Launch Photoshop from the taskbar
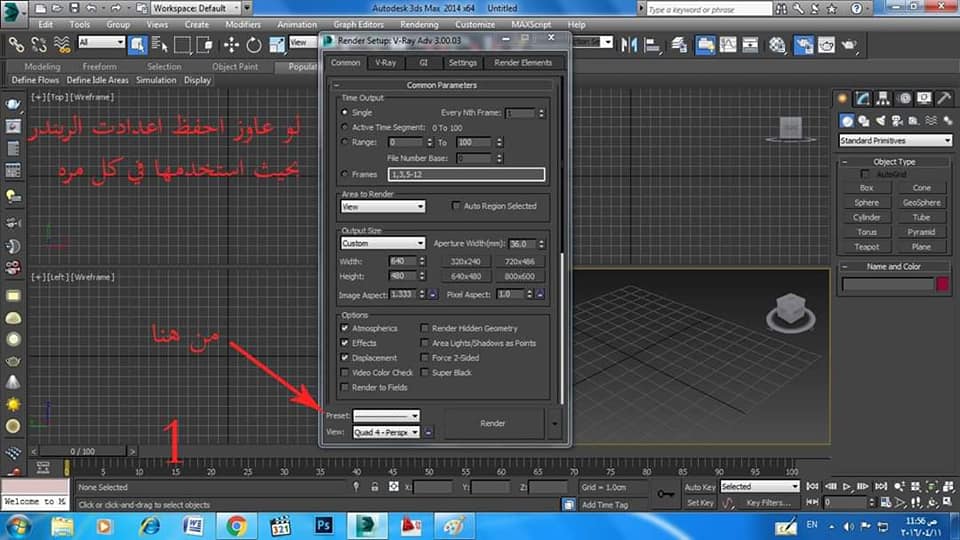Screen dimensions: 960x540 [323, 525]
